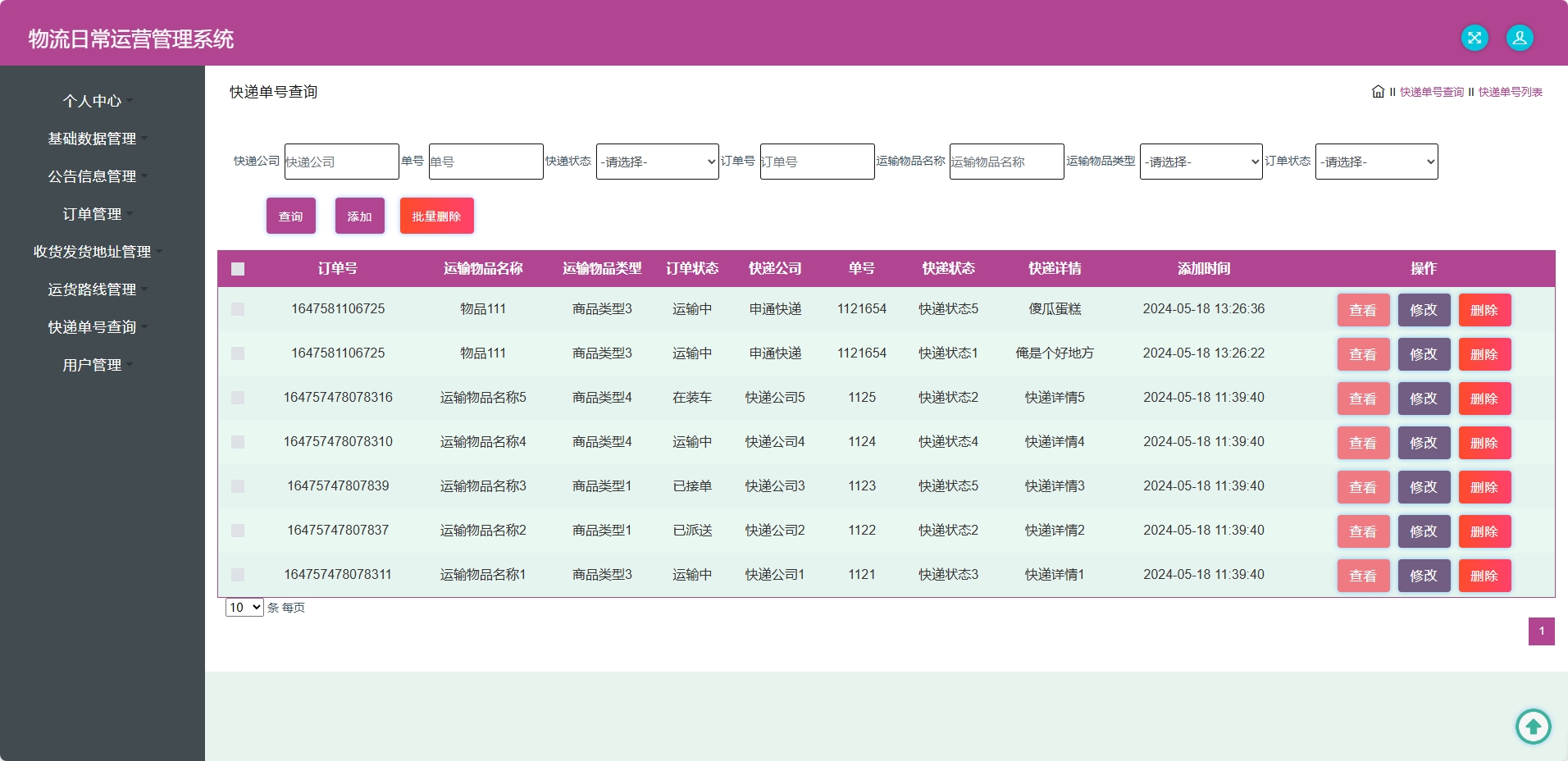Click 修改 for the 傻瓜蛋糕 row

[x=1424, y=310]
